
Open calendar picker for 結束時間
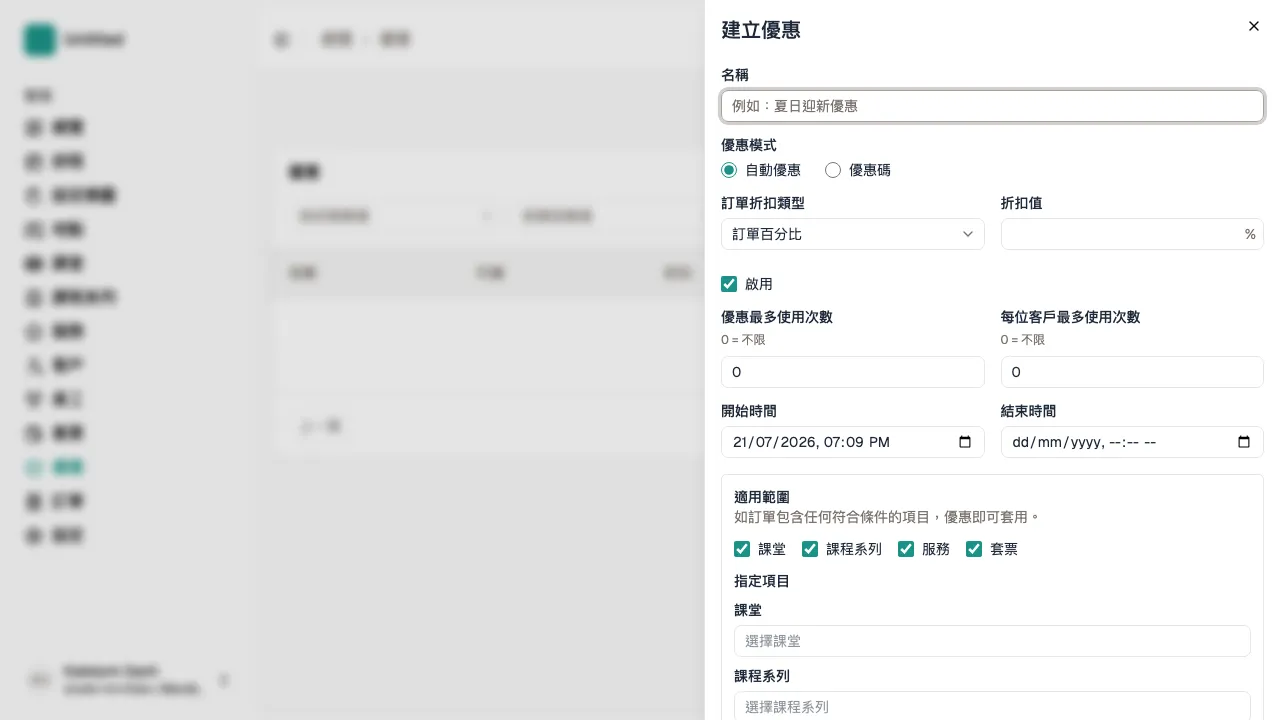click(x=1244, y=442)
